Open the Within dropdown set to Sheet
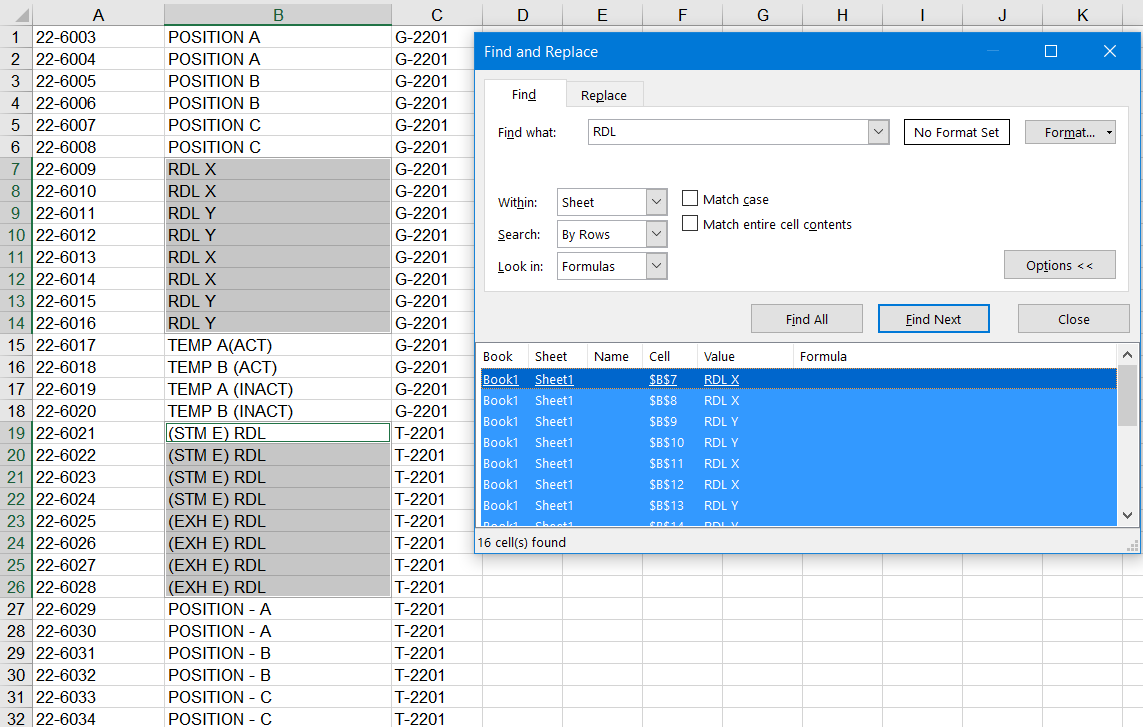 (656, 202)
